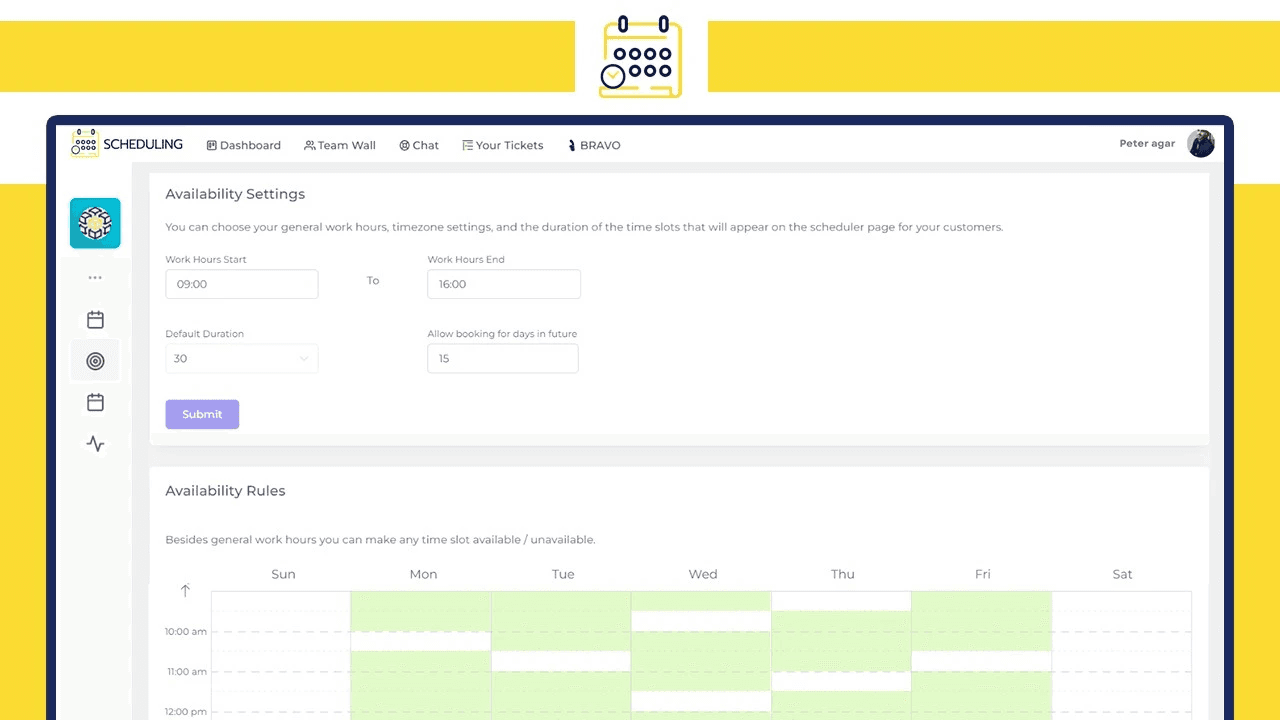Click the lower calendar icon in the sidebar
Image resolution: width=1280 pixels, height=720 pixels.
pos(95,402)
